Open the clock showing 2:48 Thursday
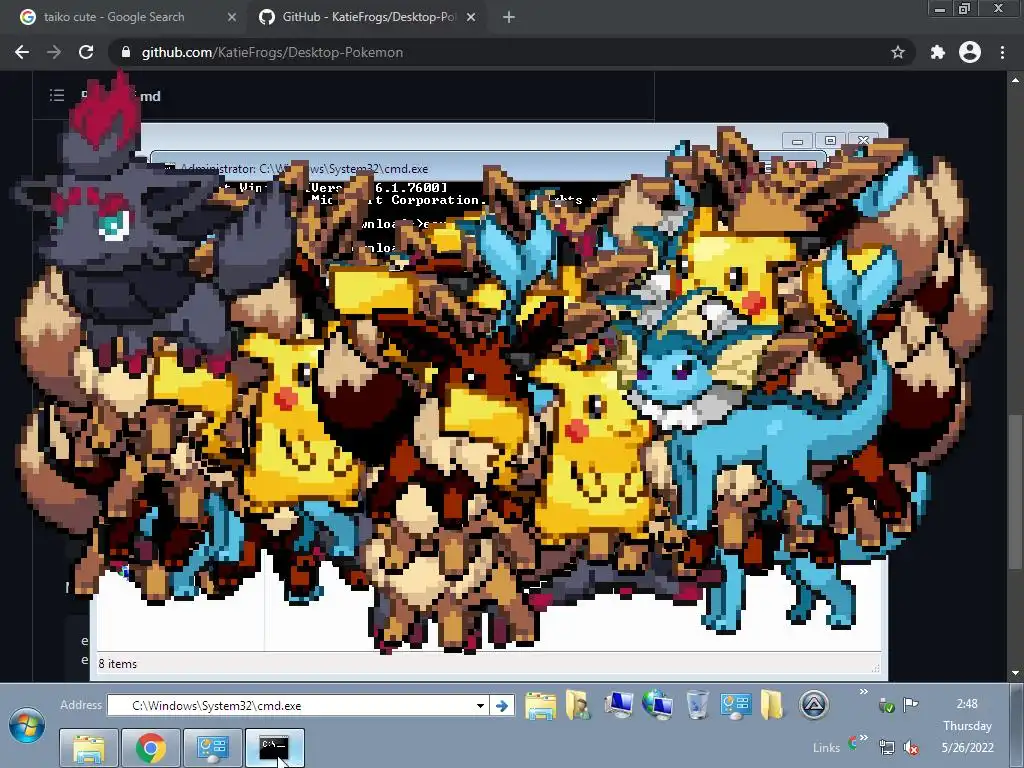1024x768 pixels. coord(967,726)
